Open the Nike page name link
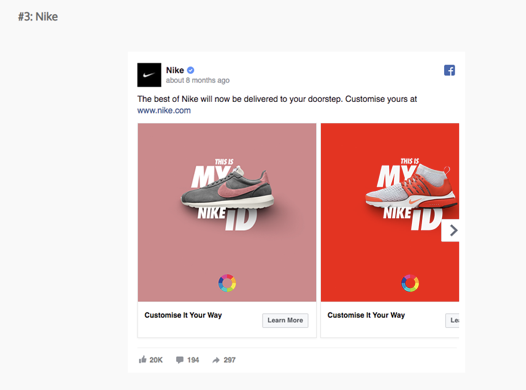This screenshot has height=390, width=526. [x=175, y=70]
